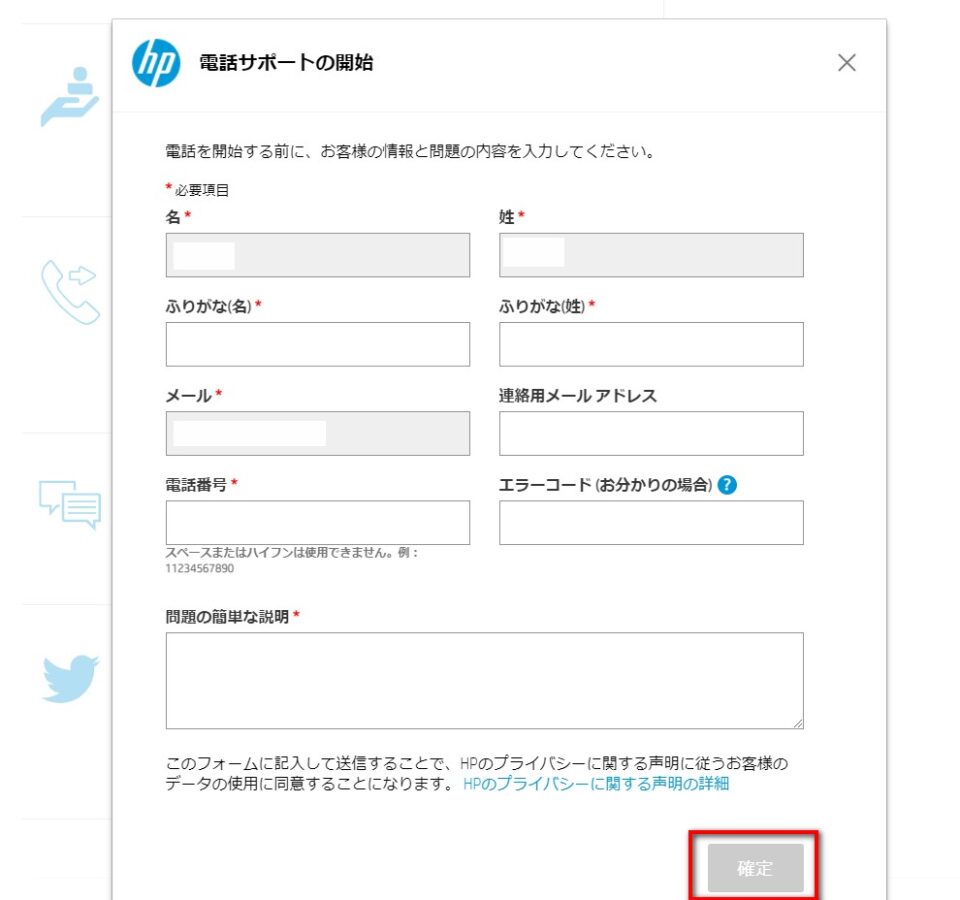Image resolution: width=960 pixels, height=900 pixels.
Task: Click the chat bubbles icon in sidebar
Action: point(70,504)
